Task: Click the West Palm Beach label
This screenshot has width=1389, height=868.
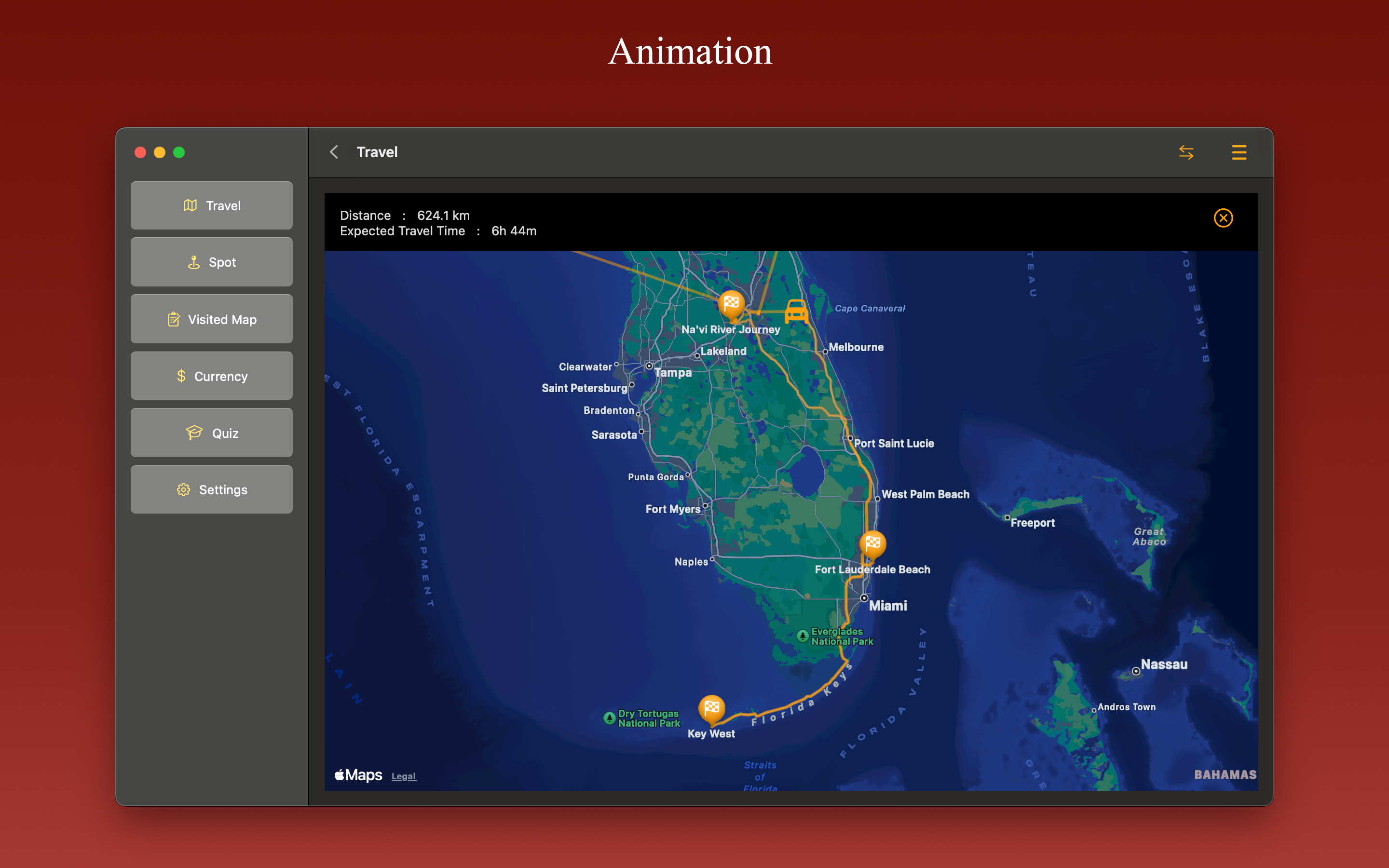Action: [x=925, y=494]
